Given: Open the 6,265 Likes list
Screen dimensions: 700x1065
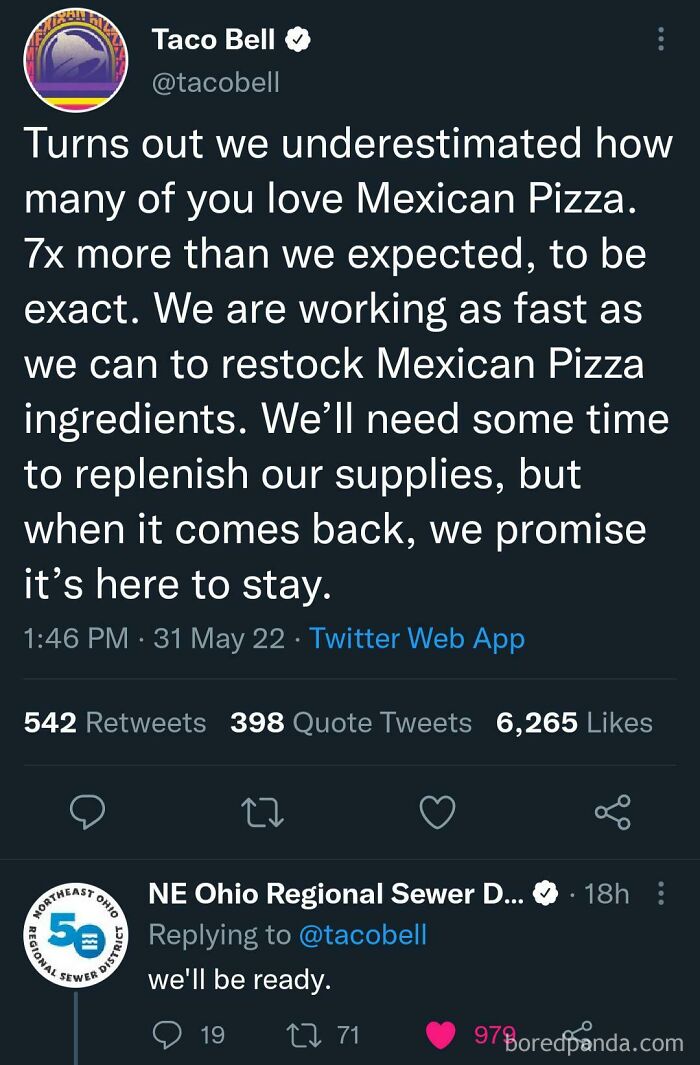Looking at the screenshot, I should [x=574, y=722].
